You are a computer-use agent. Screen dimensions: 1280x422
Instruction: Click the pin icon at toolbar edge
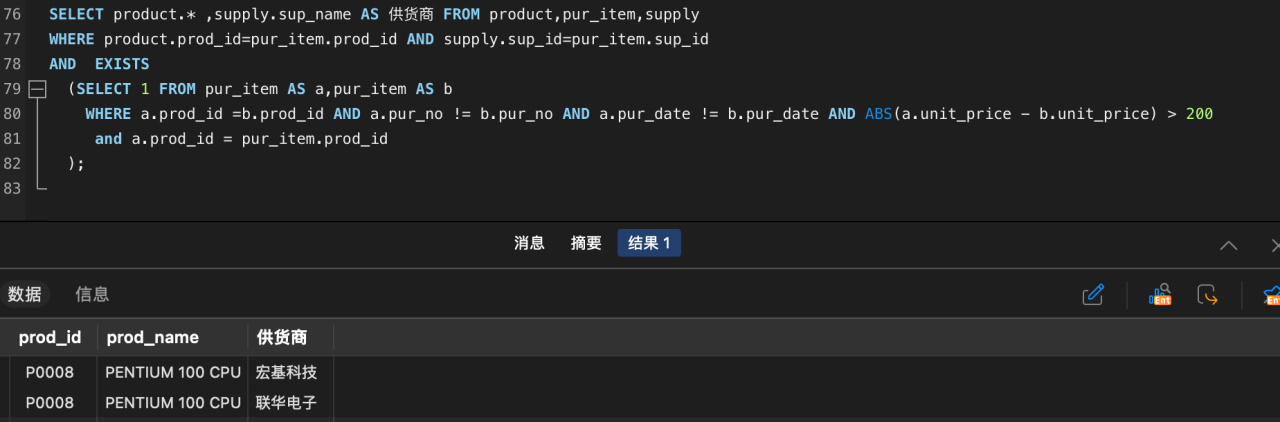click(x=1272, y=295)
